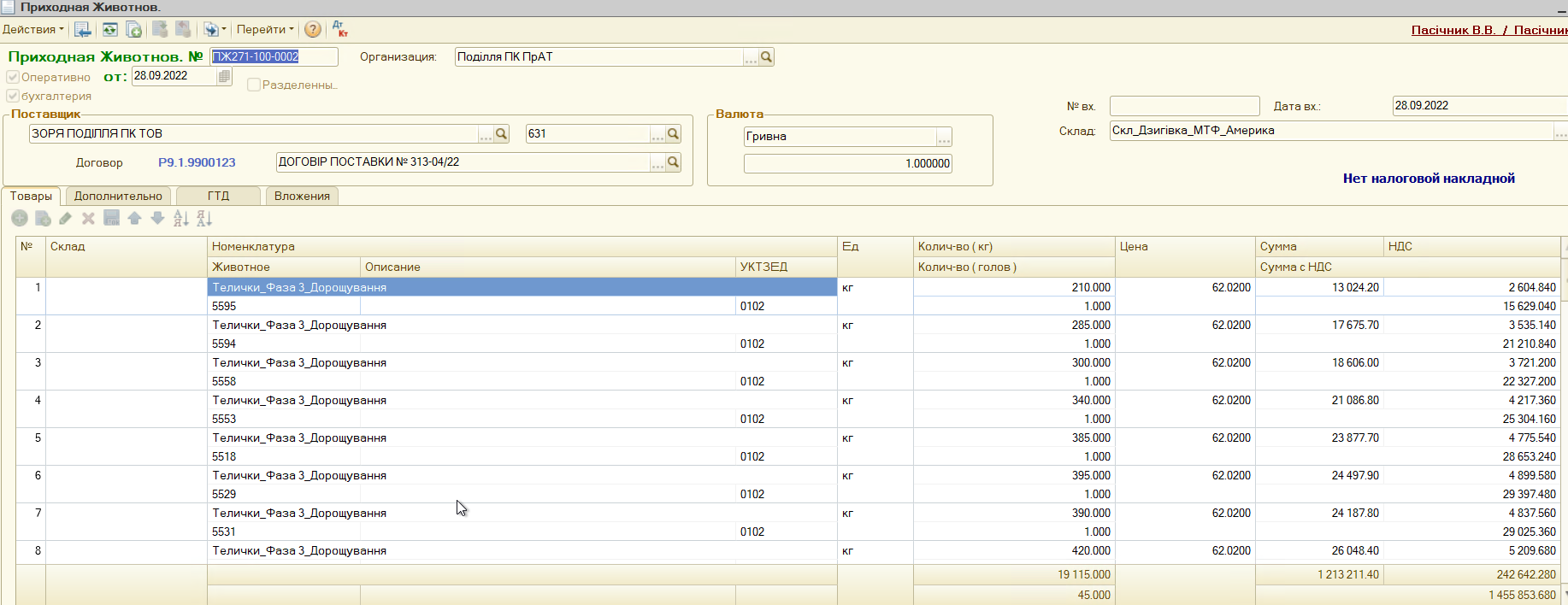This screenshot has width=1568, height=605.
Task: Click the Дата вх. field 28.09.2022
Action: [1479, 106]
